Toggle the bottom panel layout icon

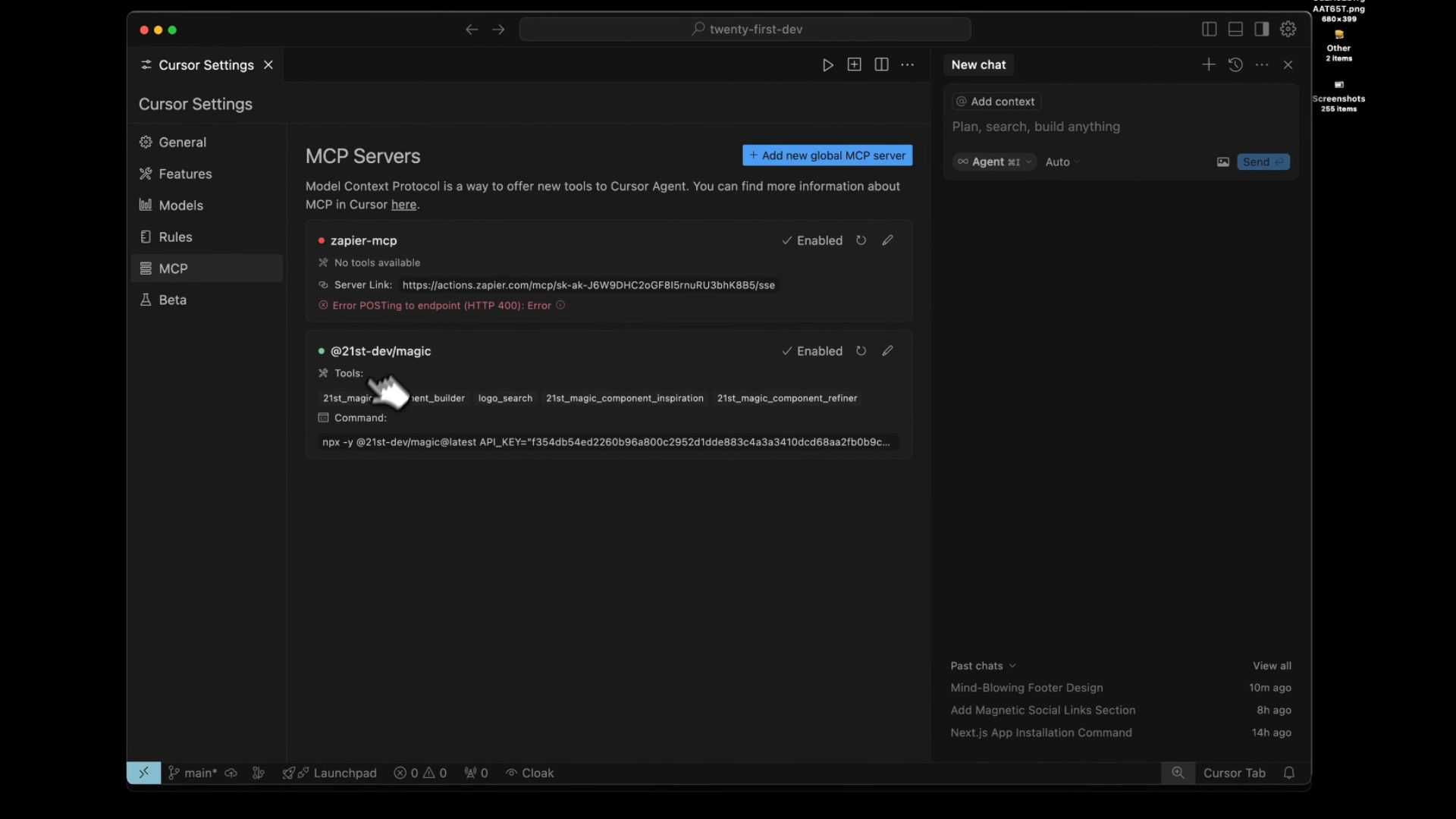[1235, 29]
